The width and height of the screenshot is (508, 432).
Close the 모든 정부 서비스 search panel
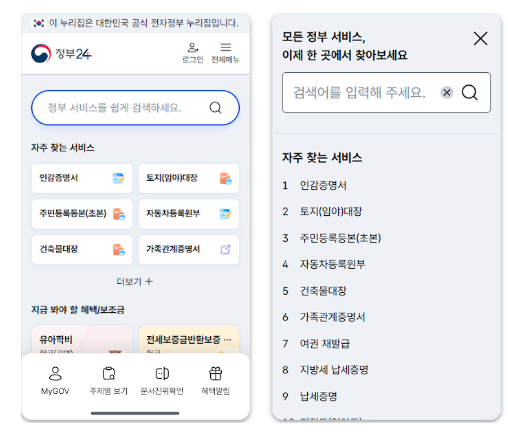480,39
